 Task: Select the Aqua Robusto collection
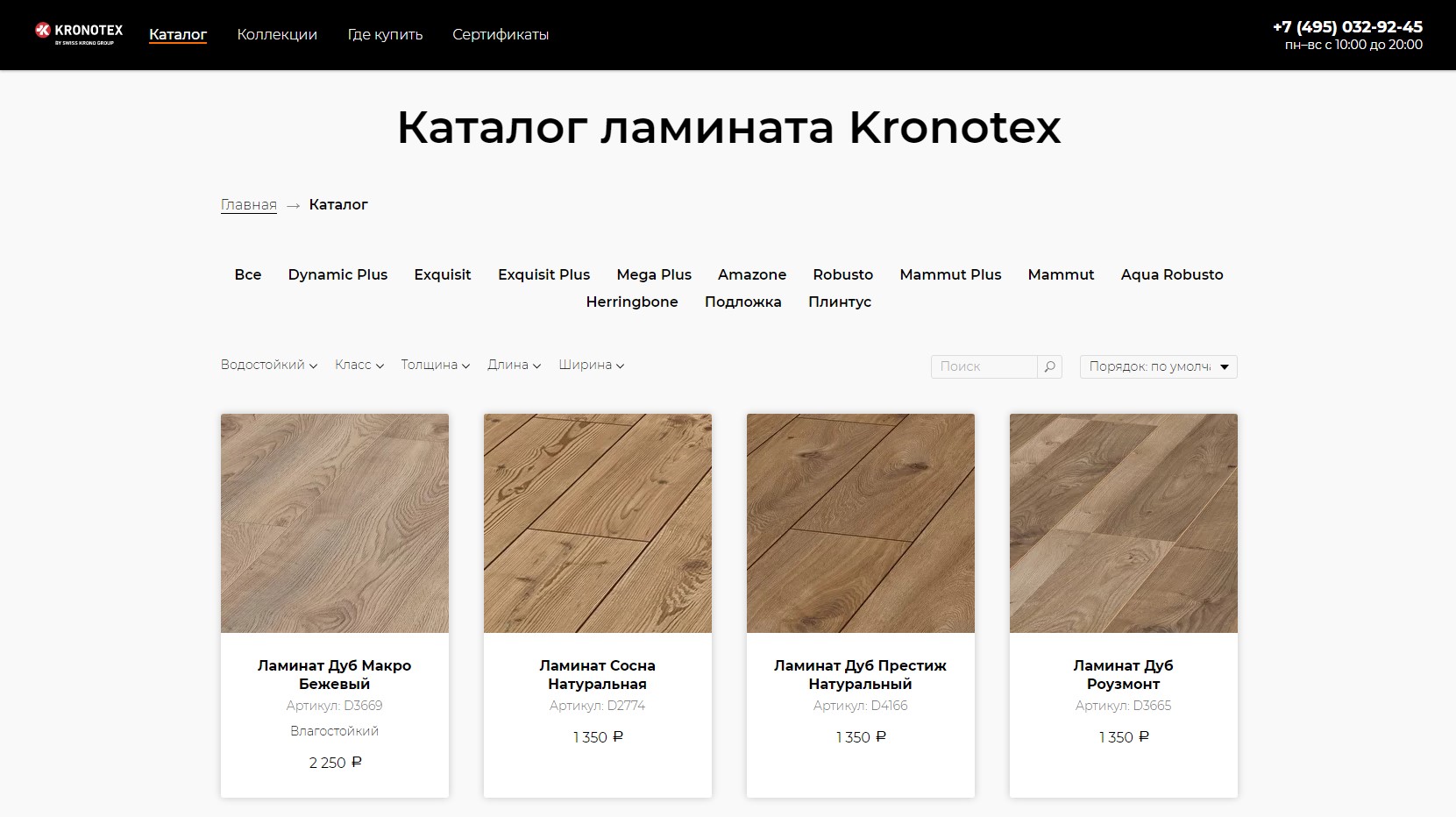click(1171, 275)
